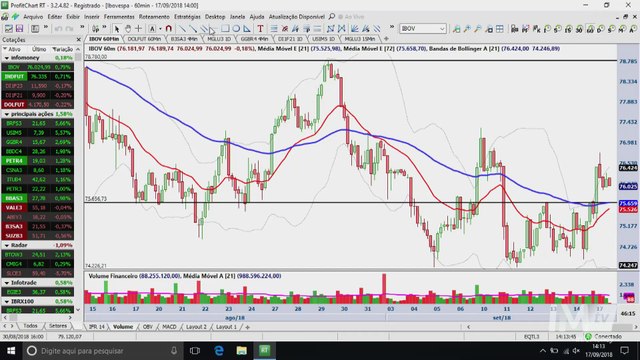Select the IFR 14 indicator tab
The image size is (640, 360).
97,327
